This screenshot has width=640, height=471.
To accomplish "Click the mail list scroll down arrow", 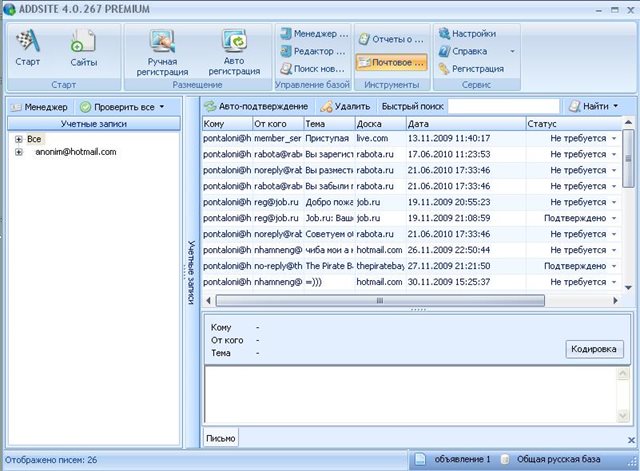I will coord(629,288).
